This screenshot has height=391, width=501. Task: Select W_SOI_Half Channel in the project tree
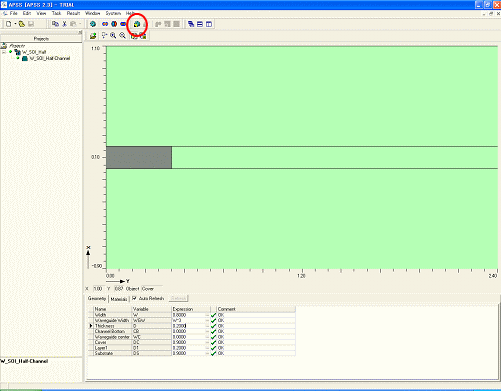(x=50, y=58)
